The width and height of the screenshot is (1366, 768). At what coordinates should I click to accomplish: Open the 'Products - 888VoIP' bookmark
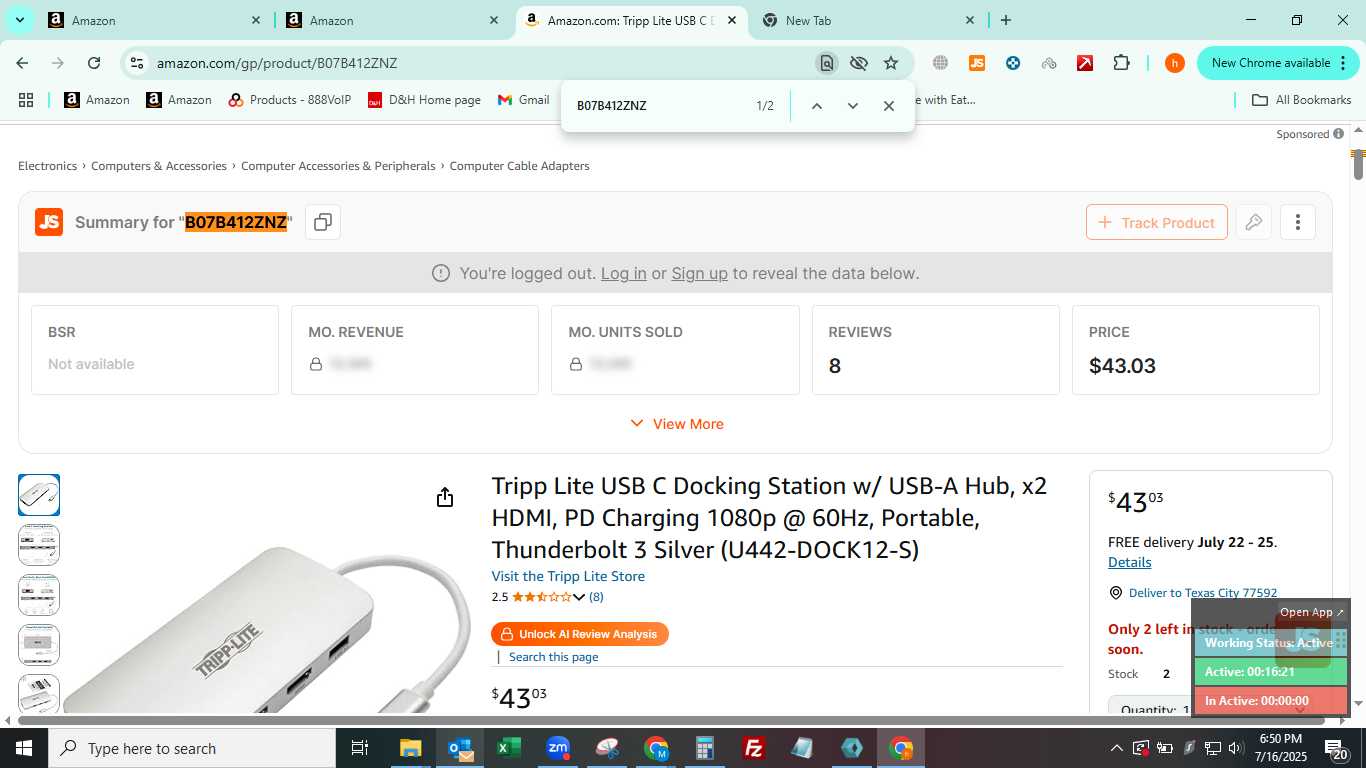point(290,100)
